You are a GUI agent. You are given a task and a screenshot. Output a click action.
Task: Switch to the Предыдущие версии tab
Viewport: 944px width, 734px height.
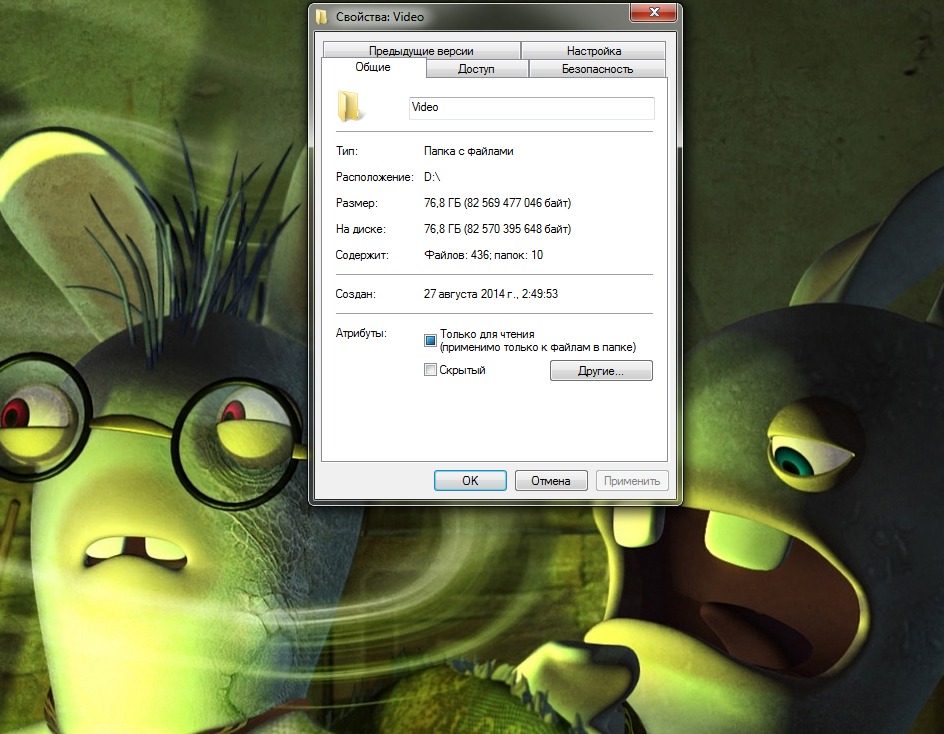click(421, 51)
